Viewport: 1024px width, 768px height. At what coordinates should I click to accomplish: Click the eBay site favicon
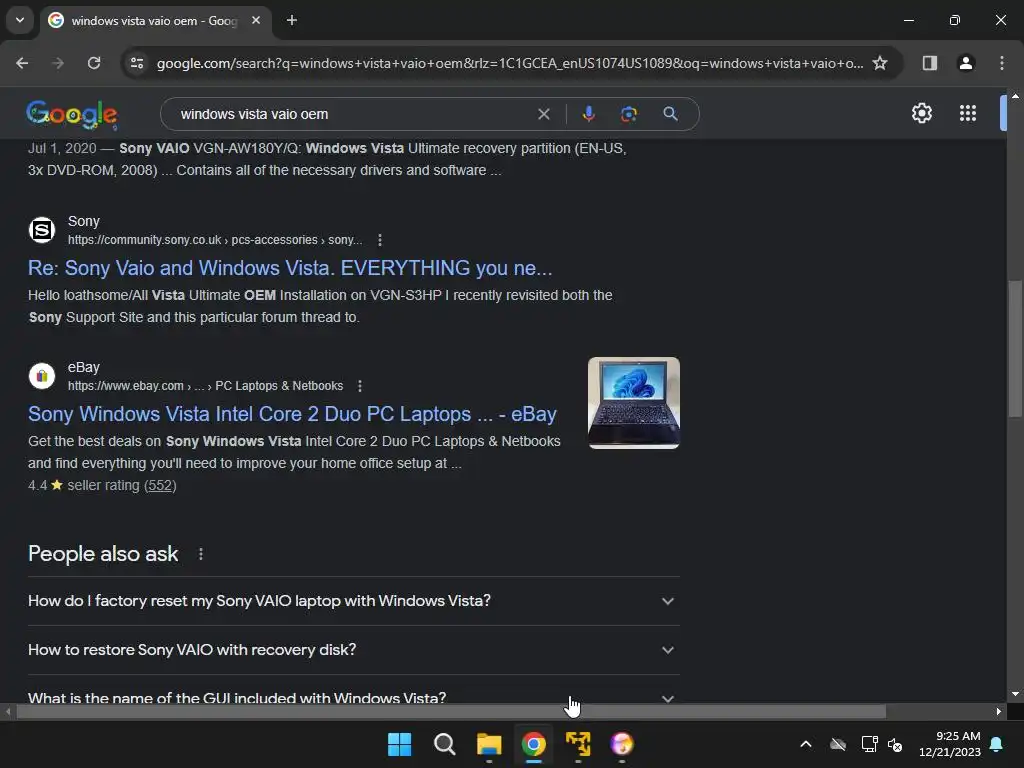pyautogui.click(x=42, y=376)
